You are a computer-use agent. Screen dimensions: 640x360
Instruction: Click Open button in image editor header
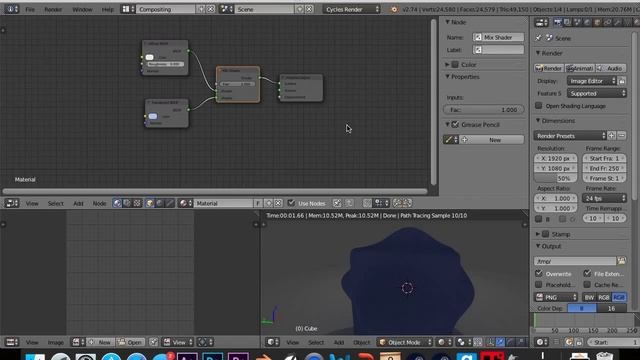pos(130,342)
